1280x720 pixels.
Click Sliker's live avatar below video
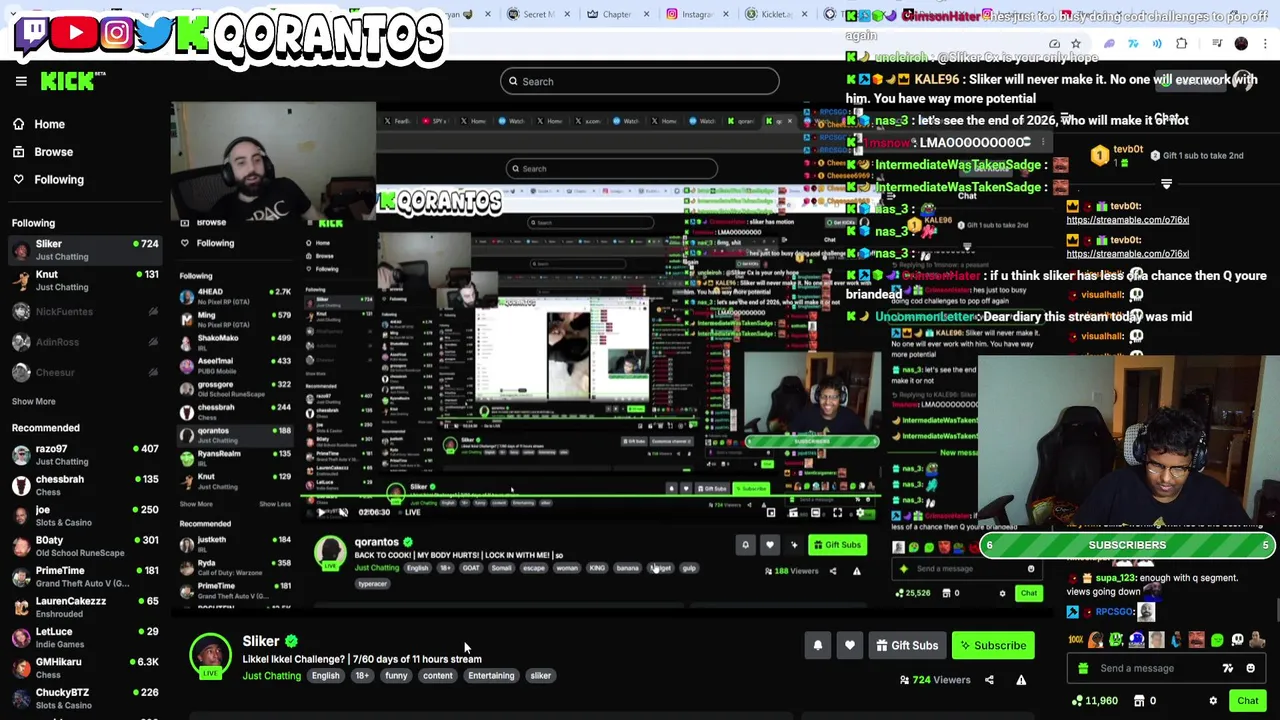pyautogui.click(x=210, y=656)
